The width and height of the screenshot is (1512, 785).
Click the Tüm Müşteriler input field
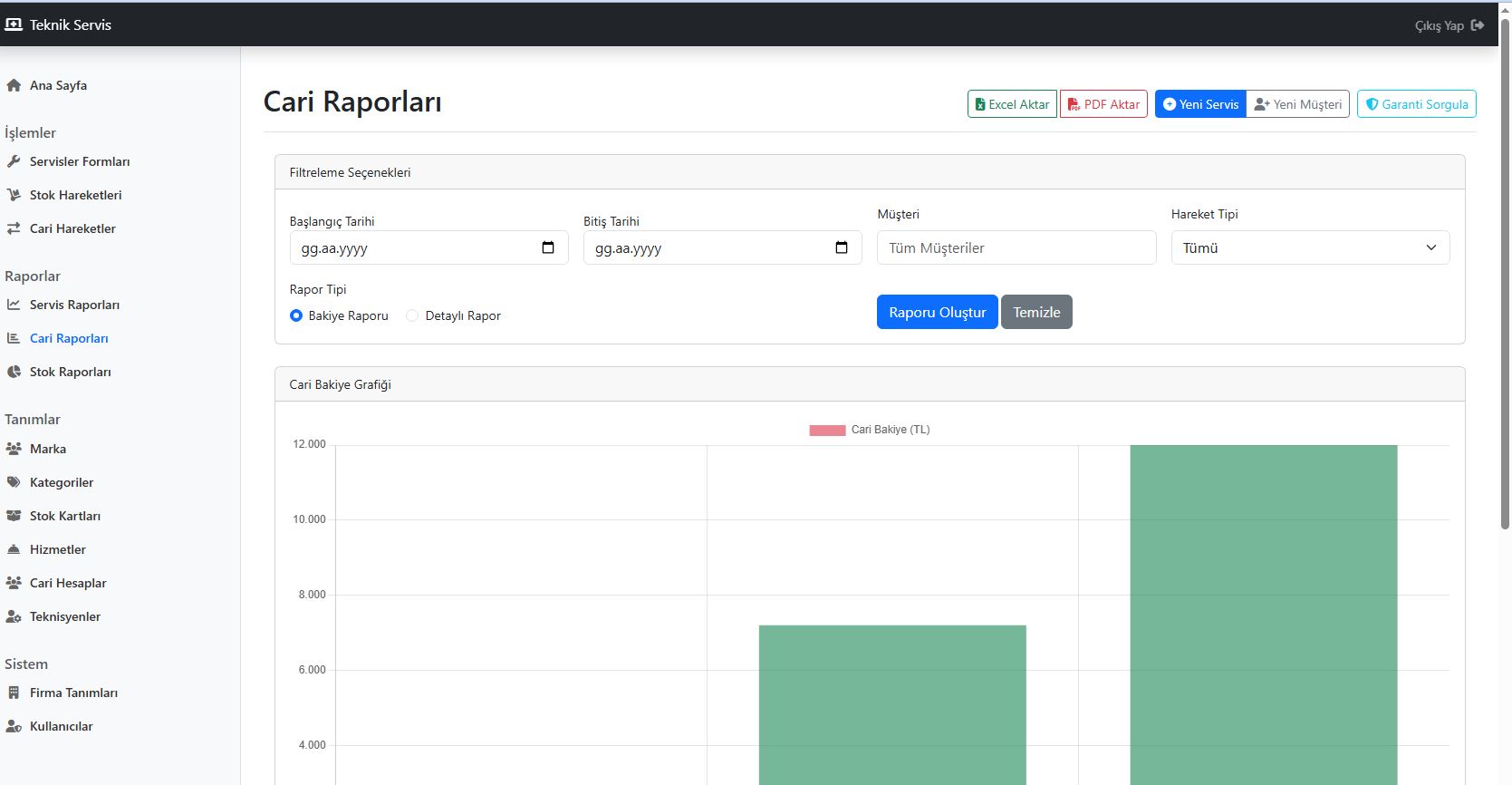point(1016,247)
